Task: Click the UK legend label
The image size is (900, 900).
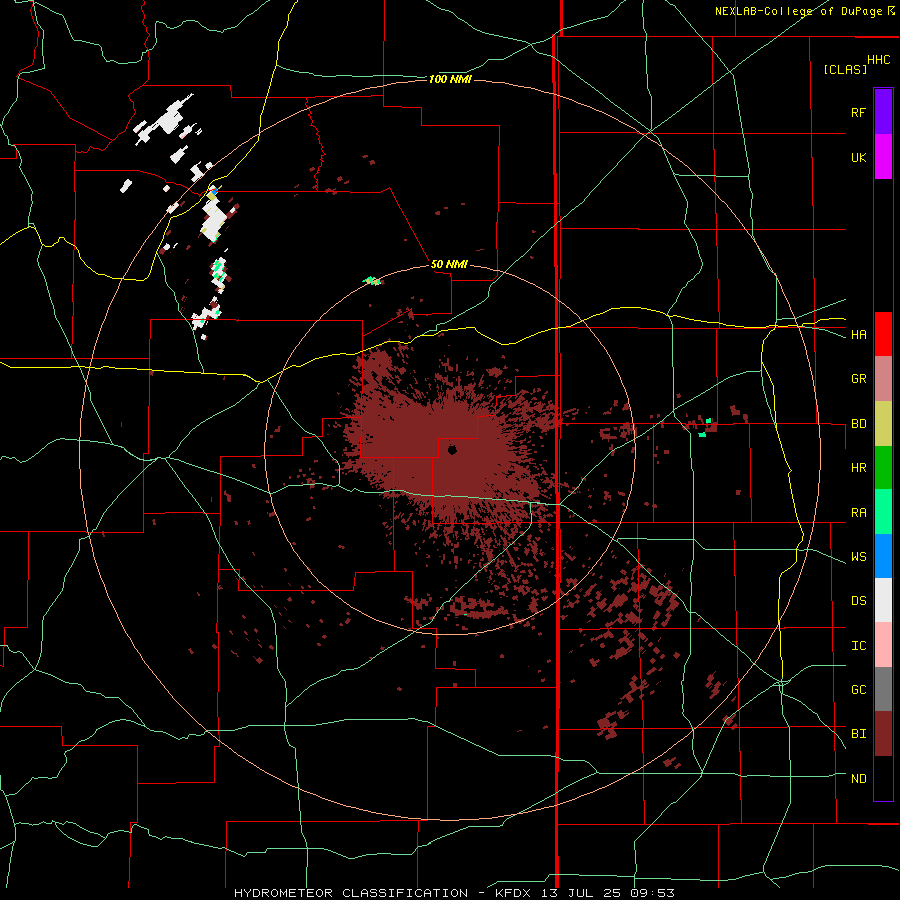Action: pos(858,157)
